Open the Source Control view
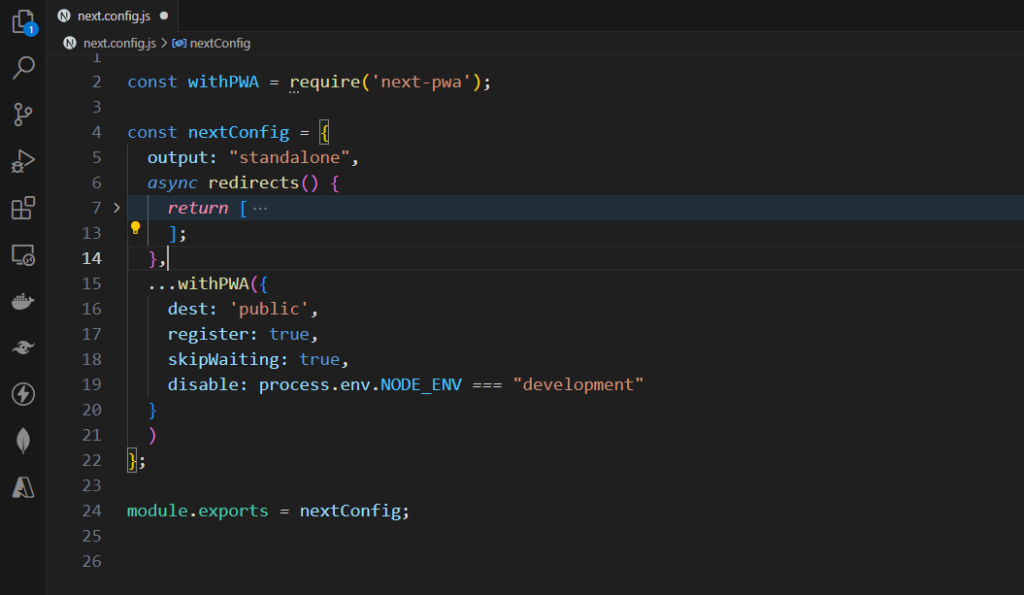Viewport: 1024px width, 595px height. [24, 114]
